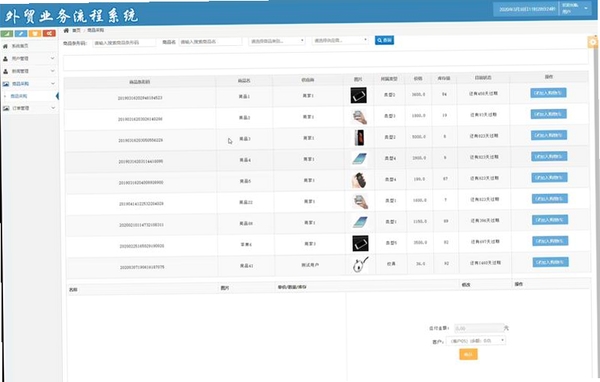This screenshot has height=382, width=600.
Task: Click the blue 查询 search button
Action: [x=385, y=40]
